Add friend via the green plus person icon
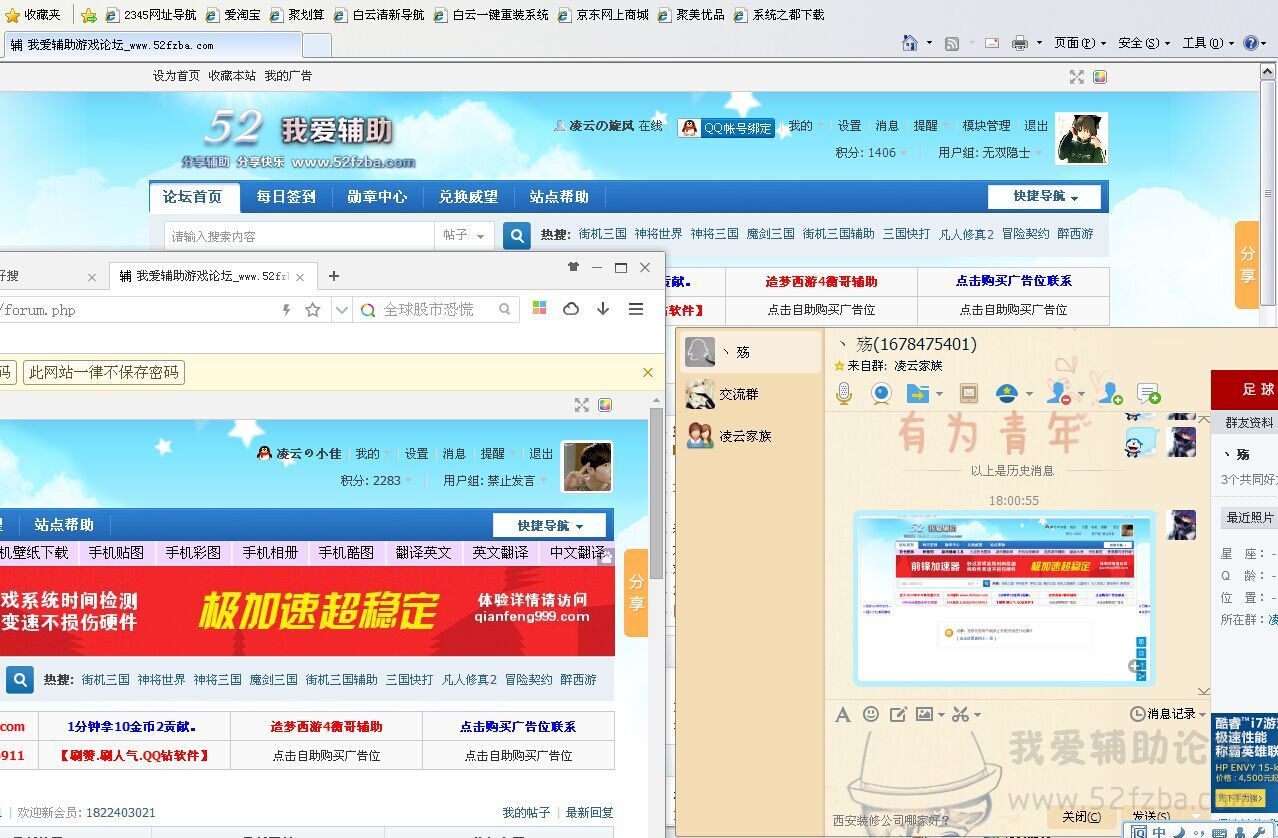 1110,394
